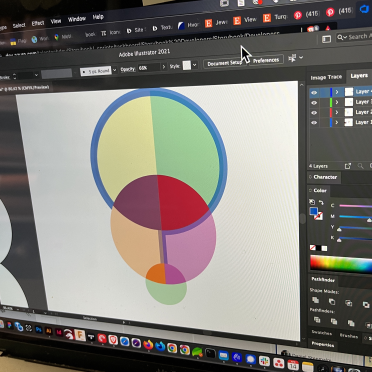The width and height of the screenshot is (372, 372).
Task: Click the black swatch in Color panel
Action: [319, 248]
